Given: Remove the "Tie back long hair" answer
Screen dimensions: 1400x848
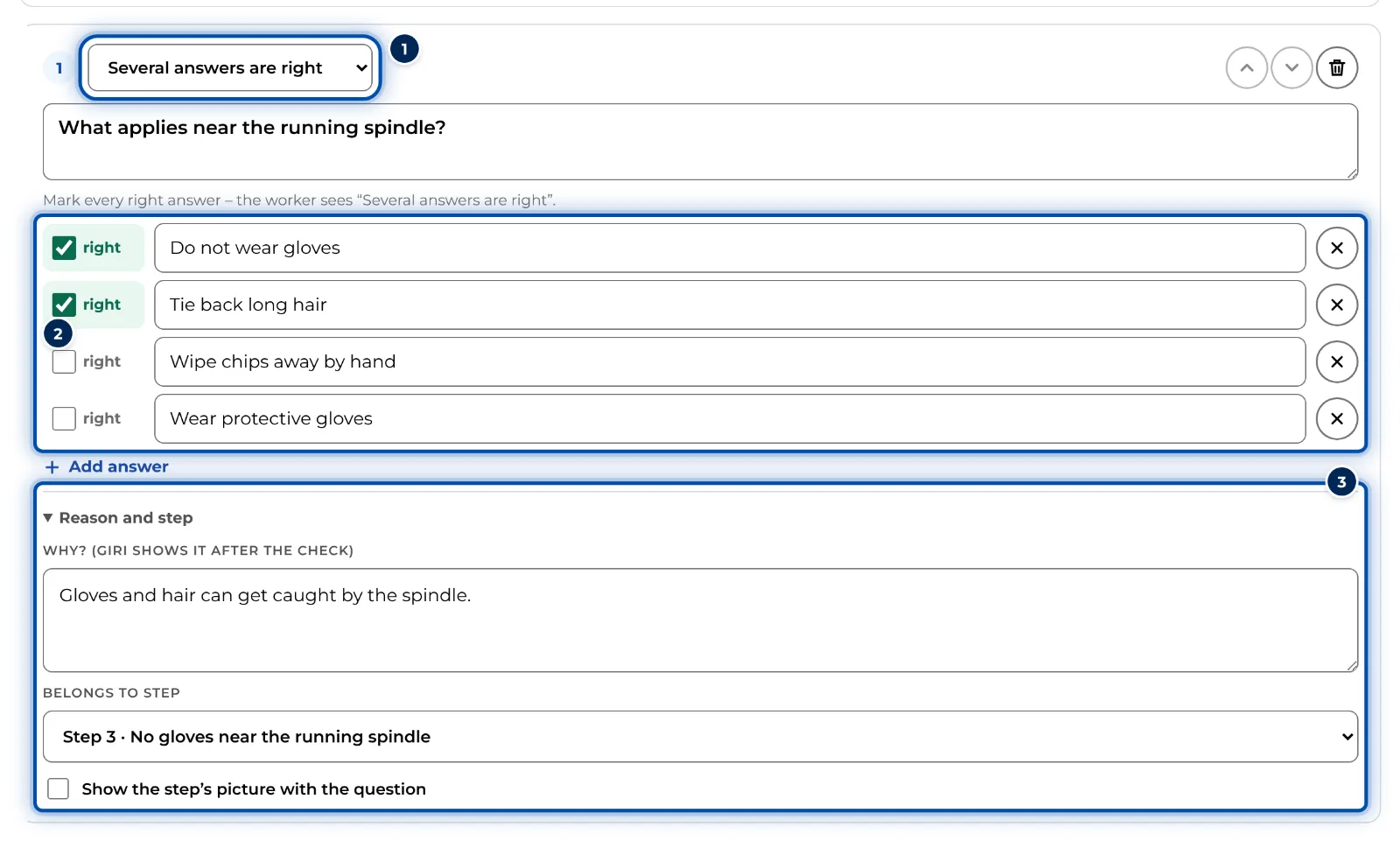Looking at the screenshot, I should tap(1337, 305).
